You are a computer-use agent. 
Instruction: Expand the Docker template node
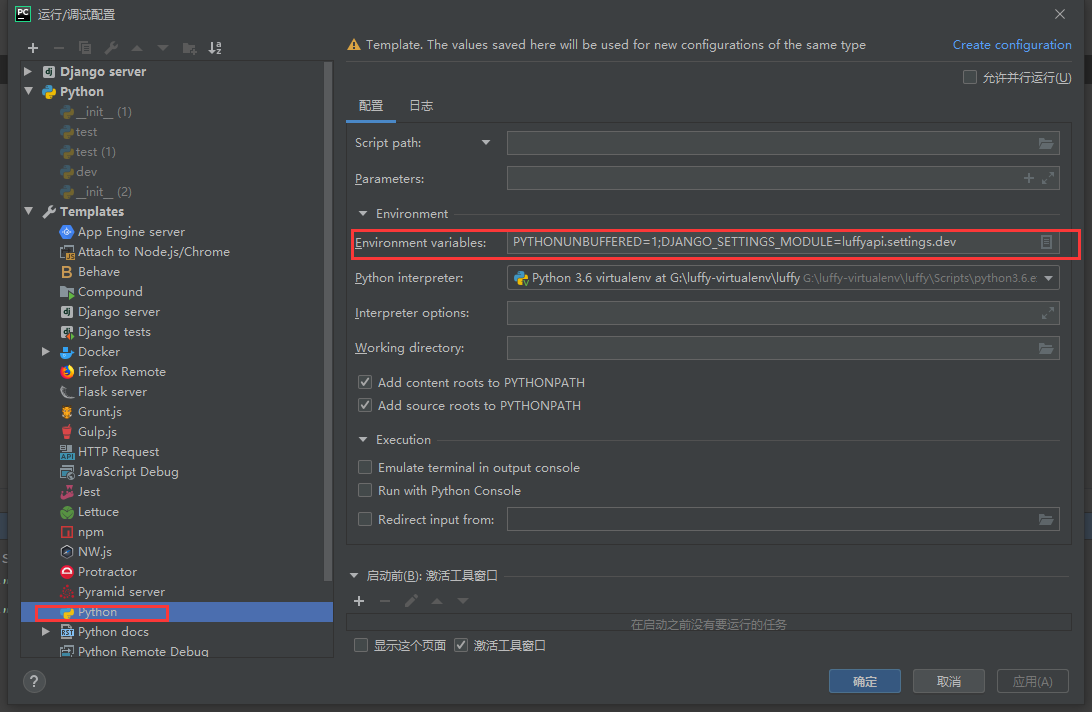(46, 352)
